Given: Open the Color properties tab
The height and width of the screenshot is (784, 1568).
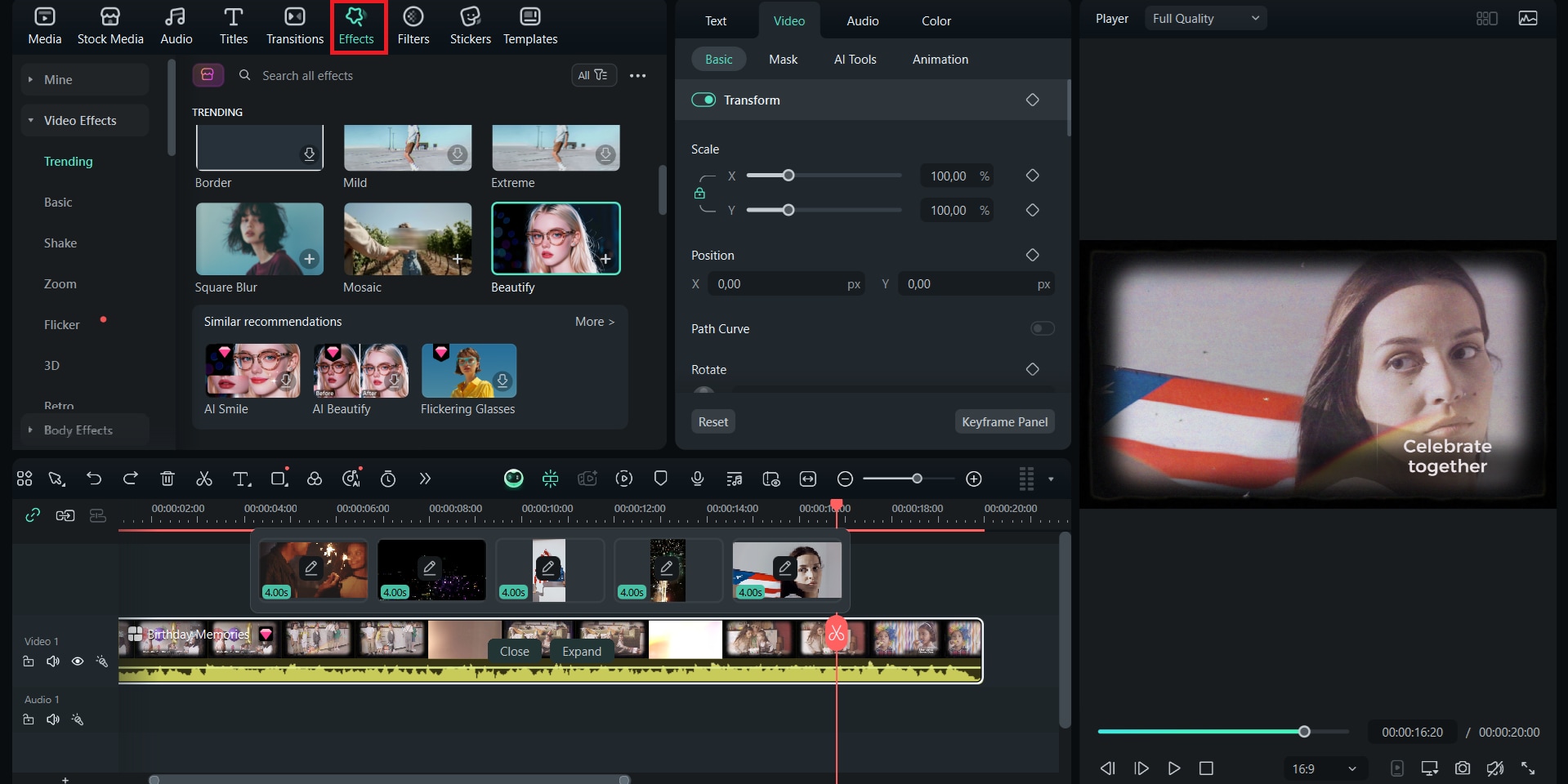Looking at the screenshot, I should (936, 20).
